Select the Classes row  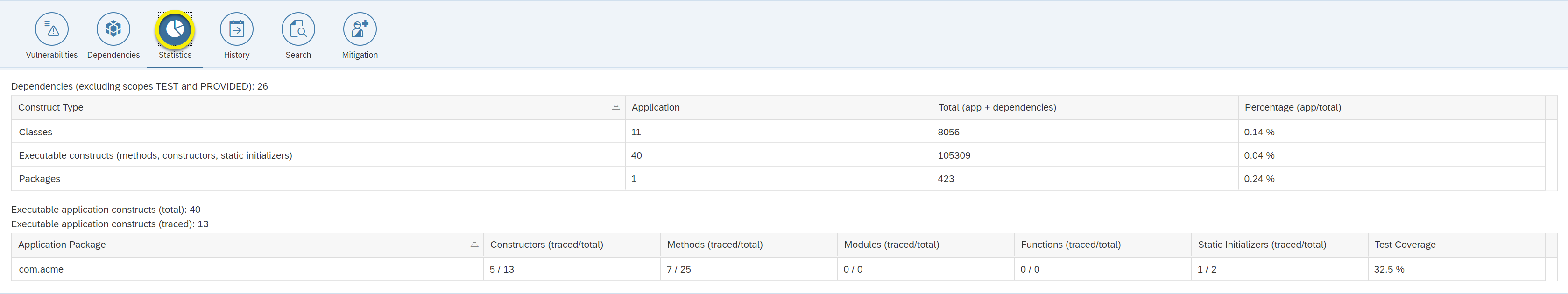(x=35, y=132)
